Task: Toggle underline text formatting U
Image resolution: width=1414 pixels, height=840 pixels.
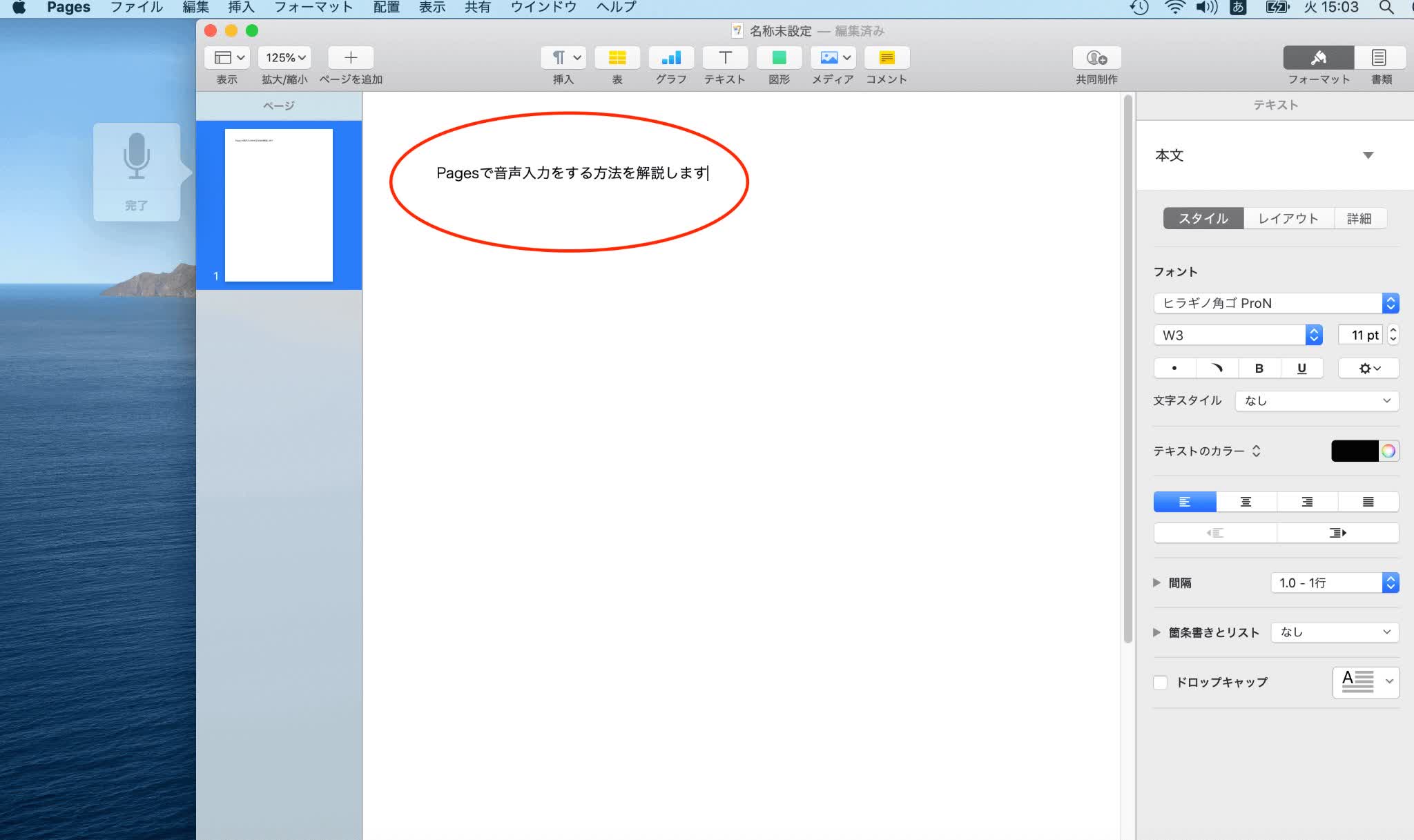Action: 1301,368
